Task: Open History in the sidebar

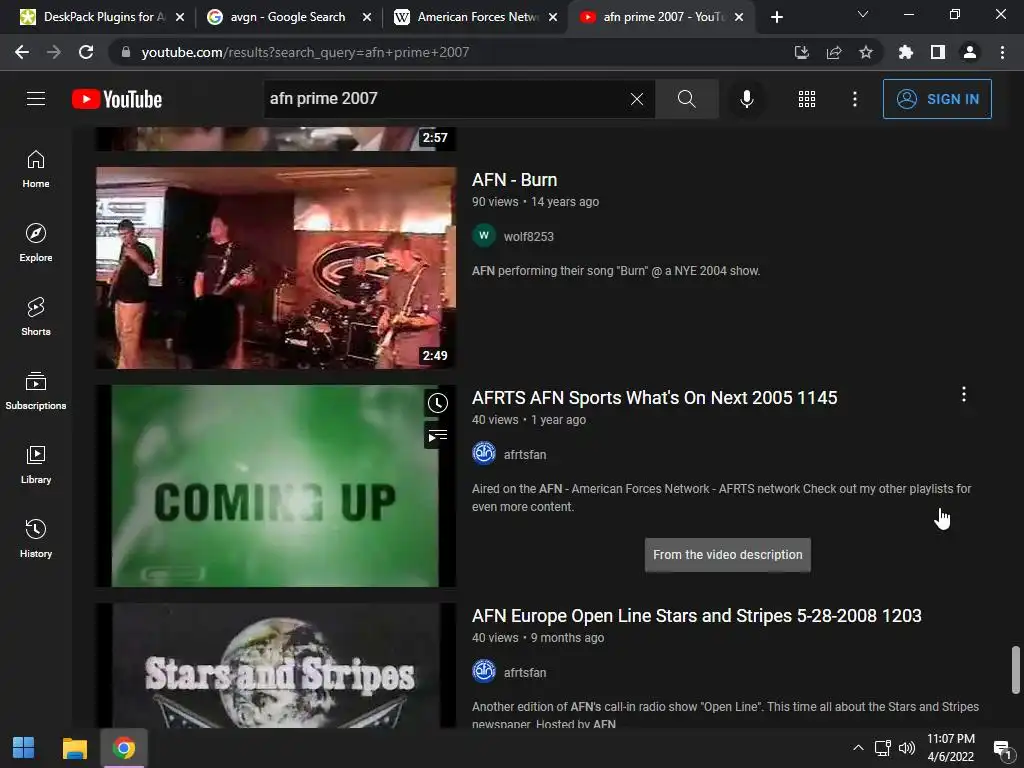Action: coord(36,537)
